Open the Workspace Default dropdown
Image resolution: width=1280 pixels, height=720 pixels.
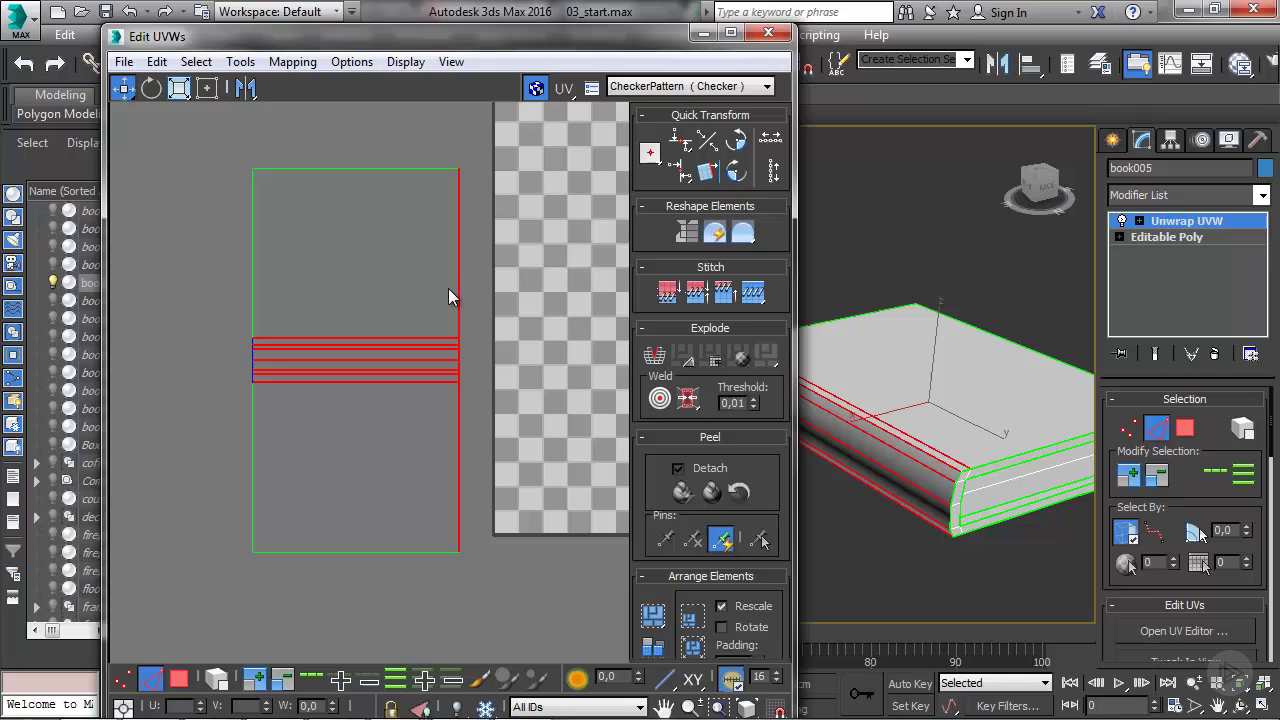click(x=279, y=12)
